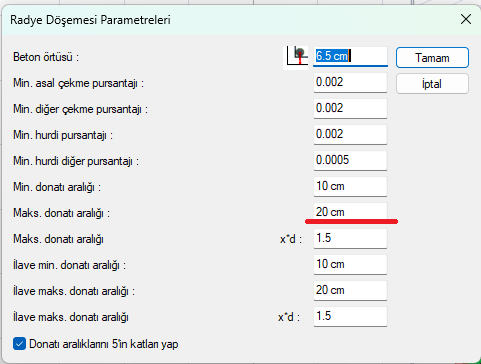The width and height of the screenshot is (481, 364).
Task: Edit the Min. donatı aralığı field
Action: tap(350, 186)
